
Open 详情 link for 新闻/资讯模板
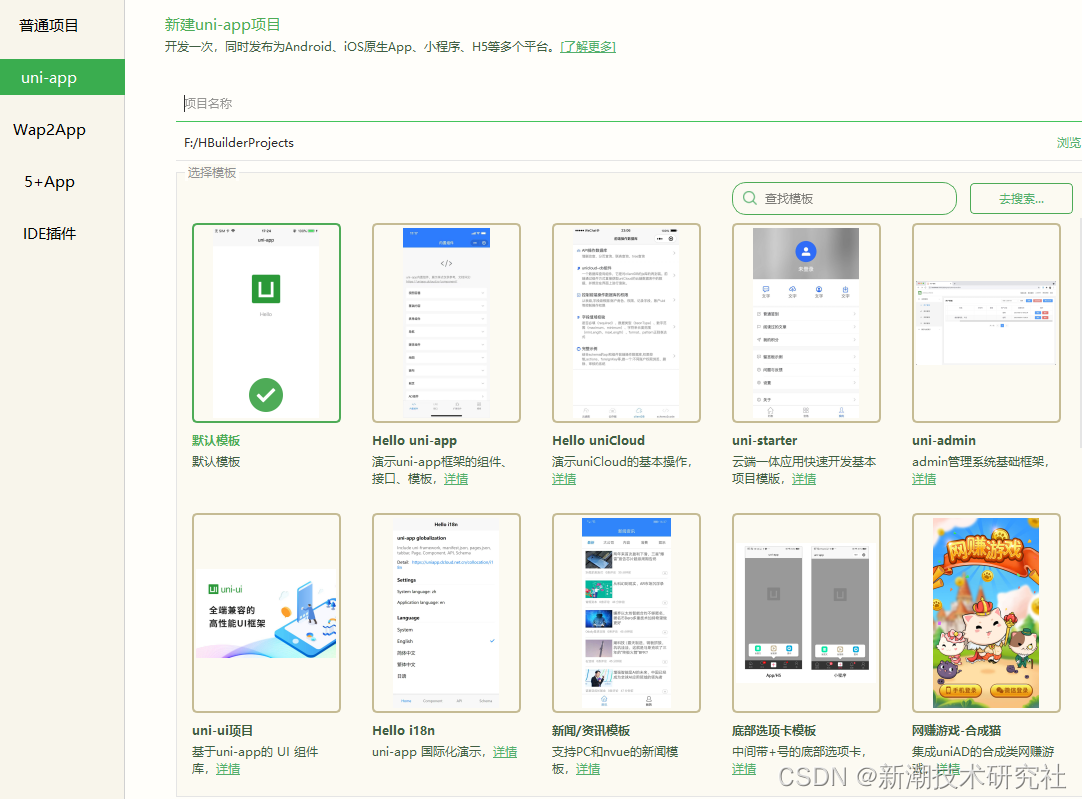pos(588,769)
